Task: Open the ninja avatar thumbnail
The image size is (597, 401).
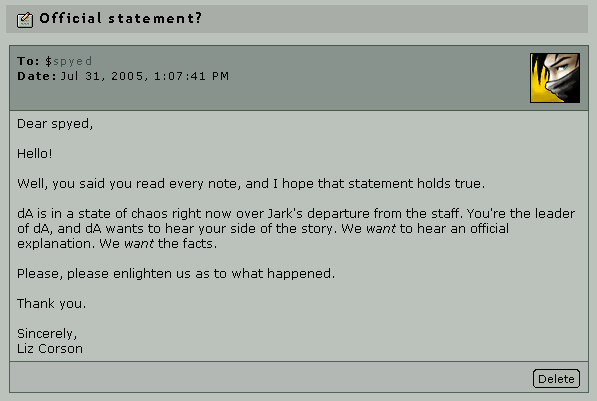Action: (x=555, y=78)
